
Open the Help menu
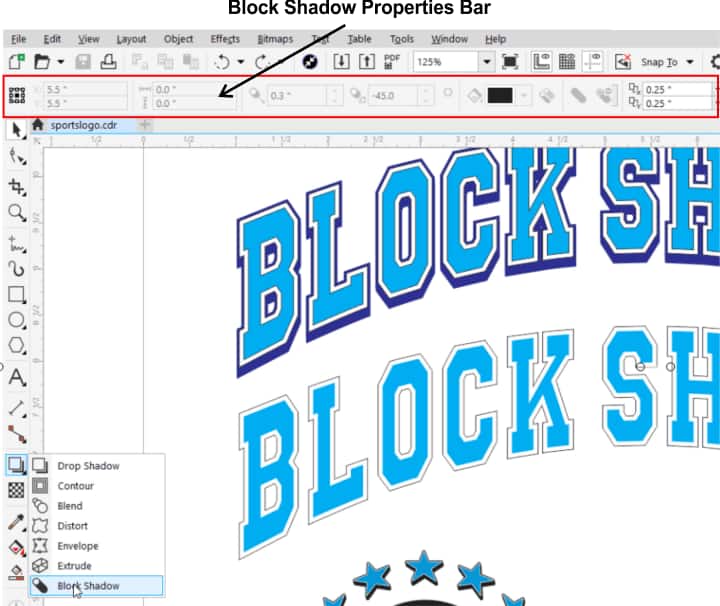[x=495, y=39]
